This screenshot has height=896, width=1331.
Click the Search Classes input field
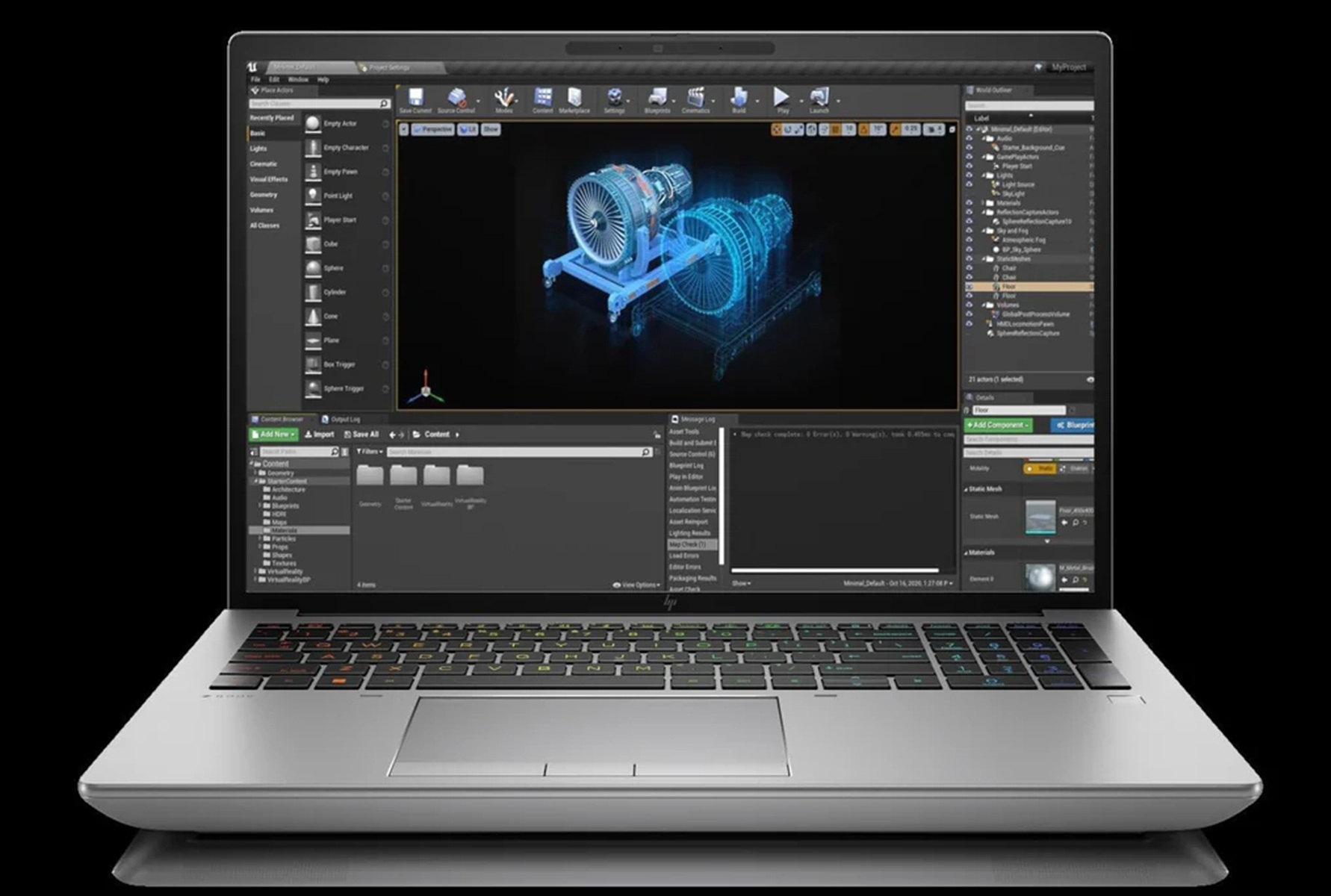click(x=319, y=104)
